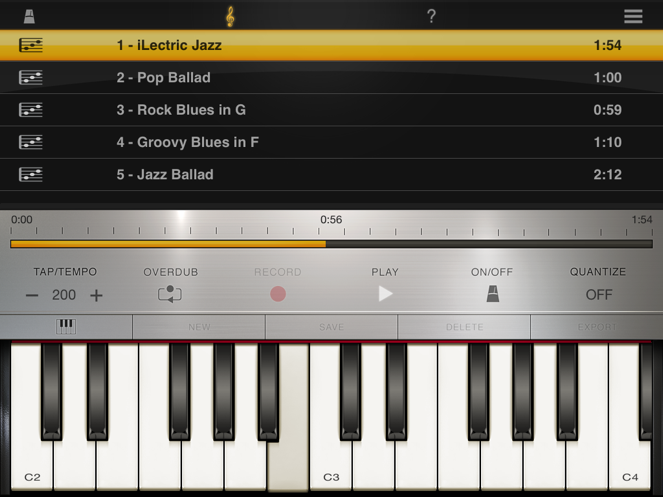Show keyboard view with mini piano icon
663x497 pixels.
point(66,327)
